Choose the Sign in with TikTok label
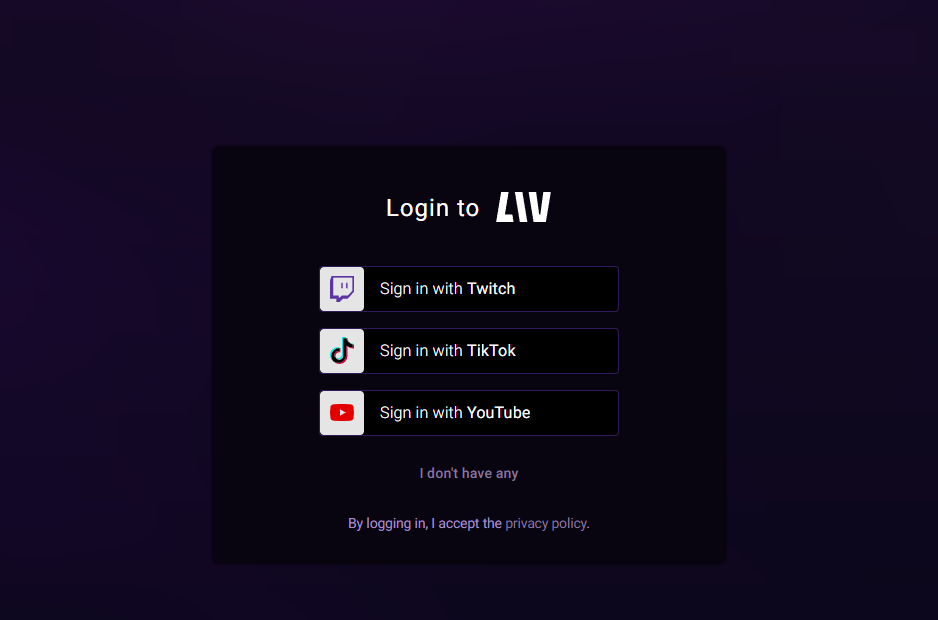 pyautogui.click(x=447, y=351)
